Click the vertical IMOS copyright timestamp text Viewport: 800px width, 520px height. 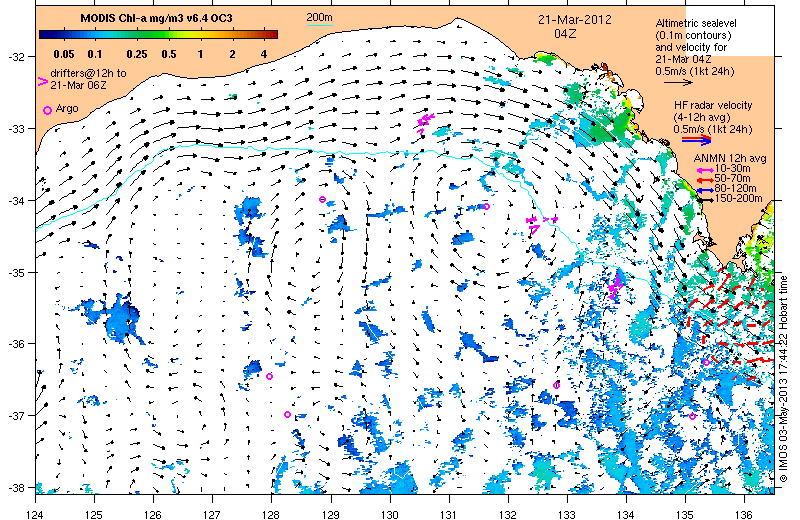click(x=784, y=378)
